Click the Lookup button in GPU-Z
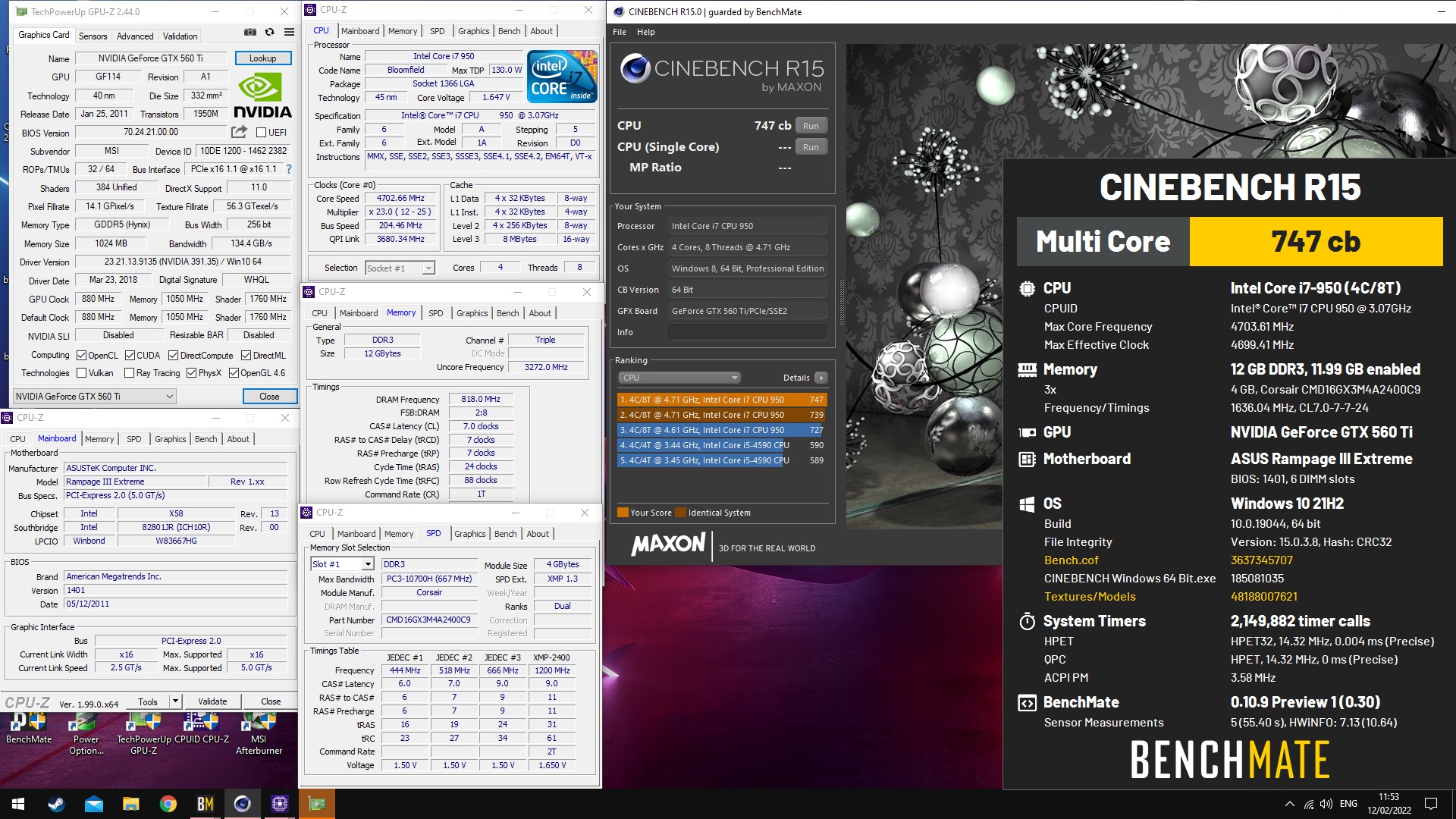 pos(262,58)
